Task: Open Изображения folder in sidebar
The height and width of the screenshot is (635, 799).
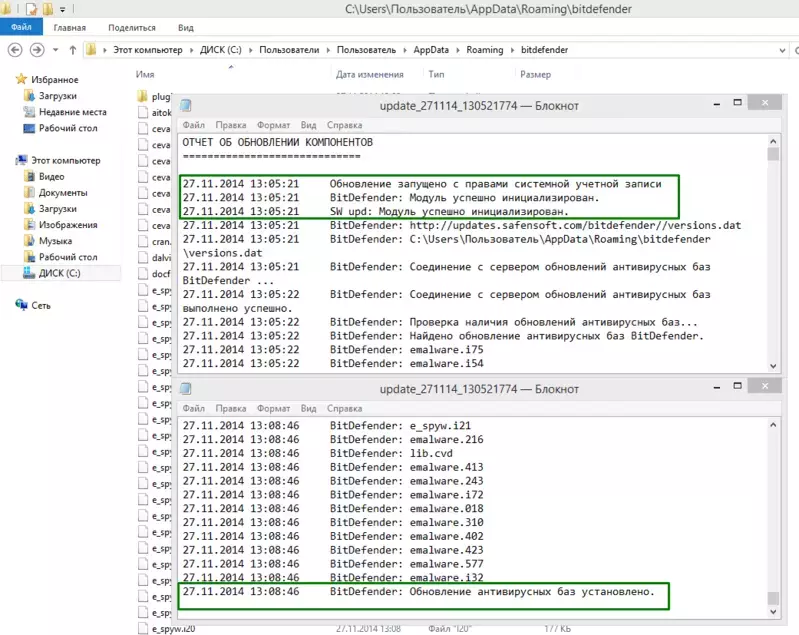Action: pyautogui.click(x=68, y=225)
